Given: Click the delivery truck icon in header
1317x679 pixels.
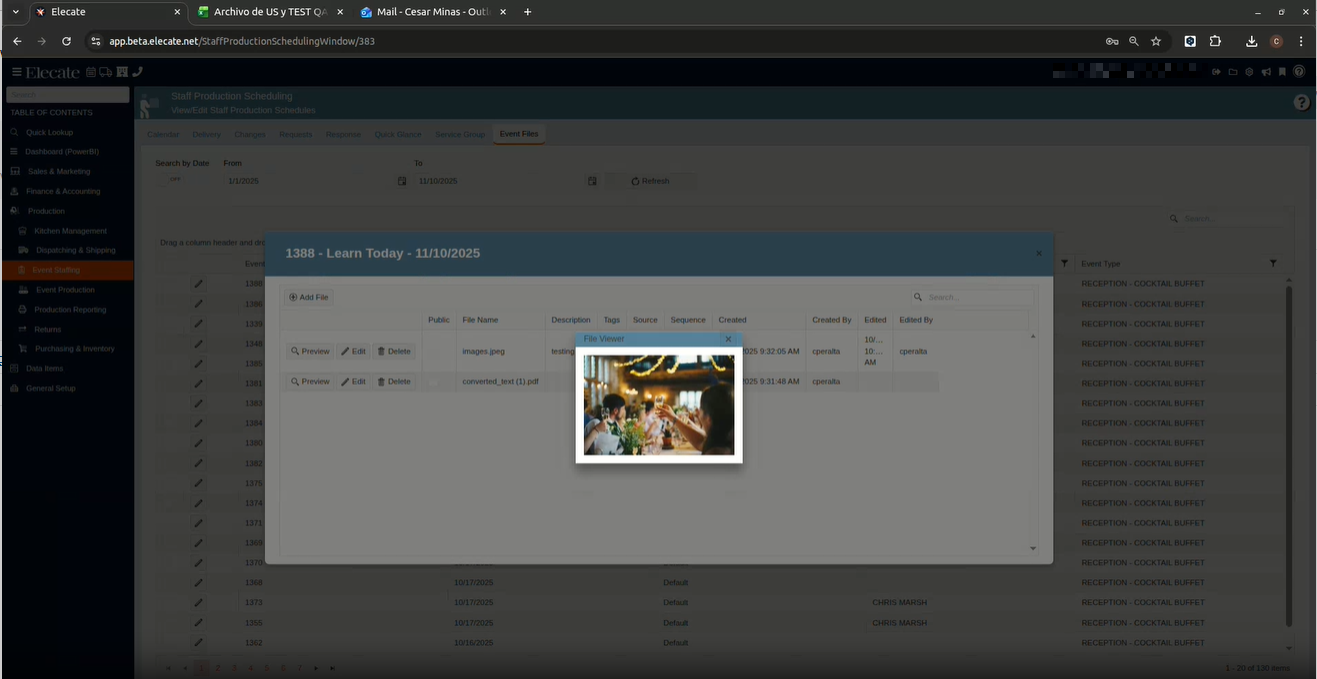Looking at the screenshot, I should tap(106, 72).
